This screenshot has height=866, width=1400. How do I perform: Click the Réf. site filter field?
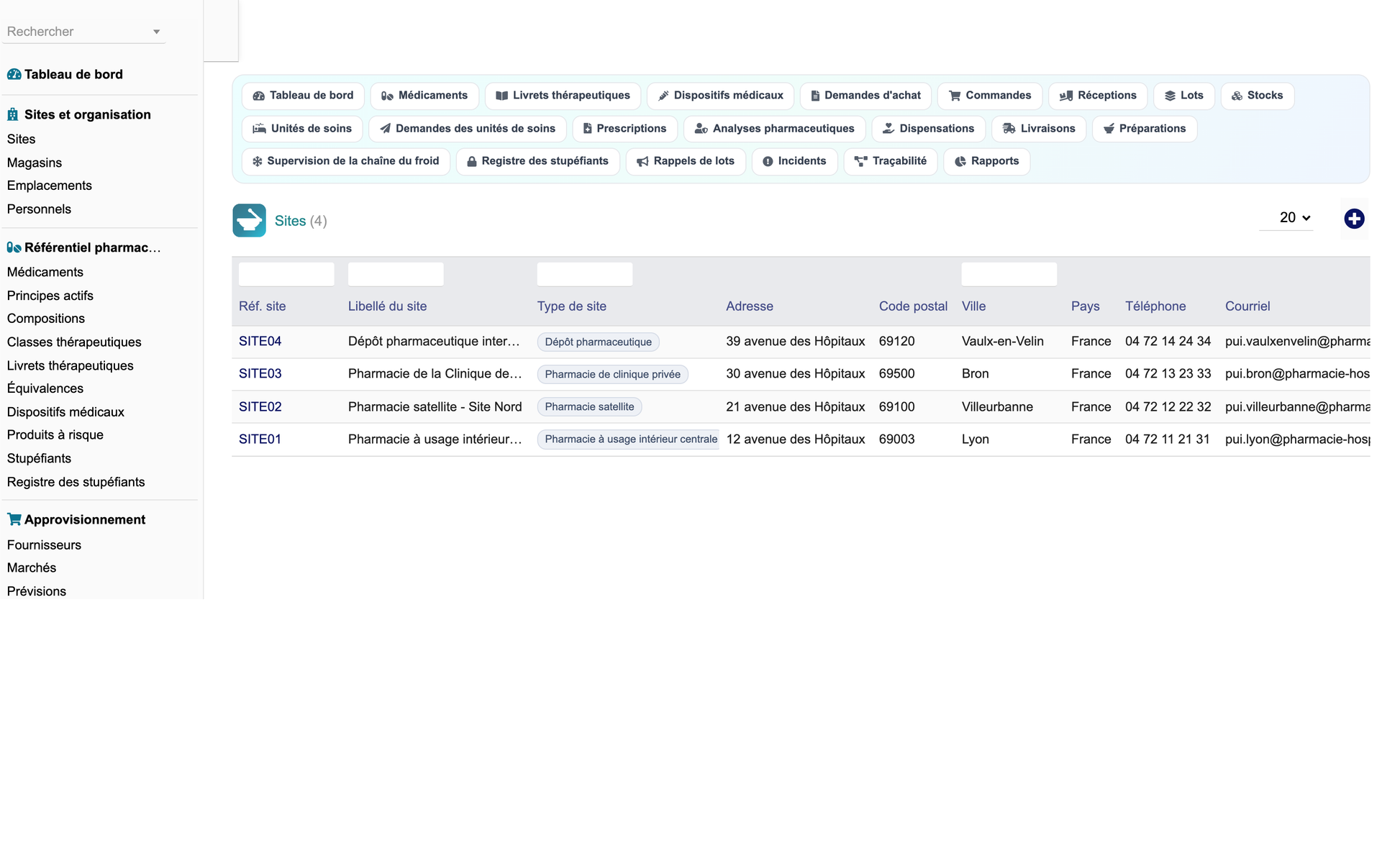click(x=286, y=274)
